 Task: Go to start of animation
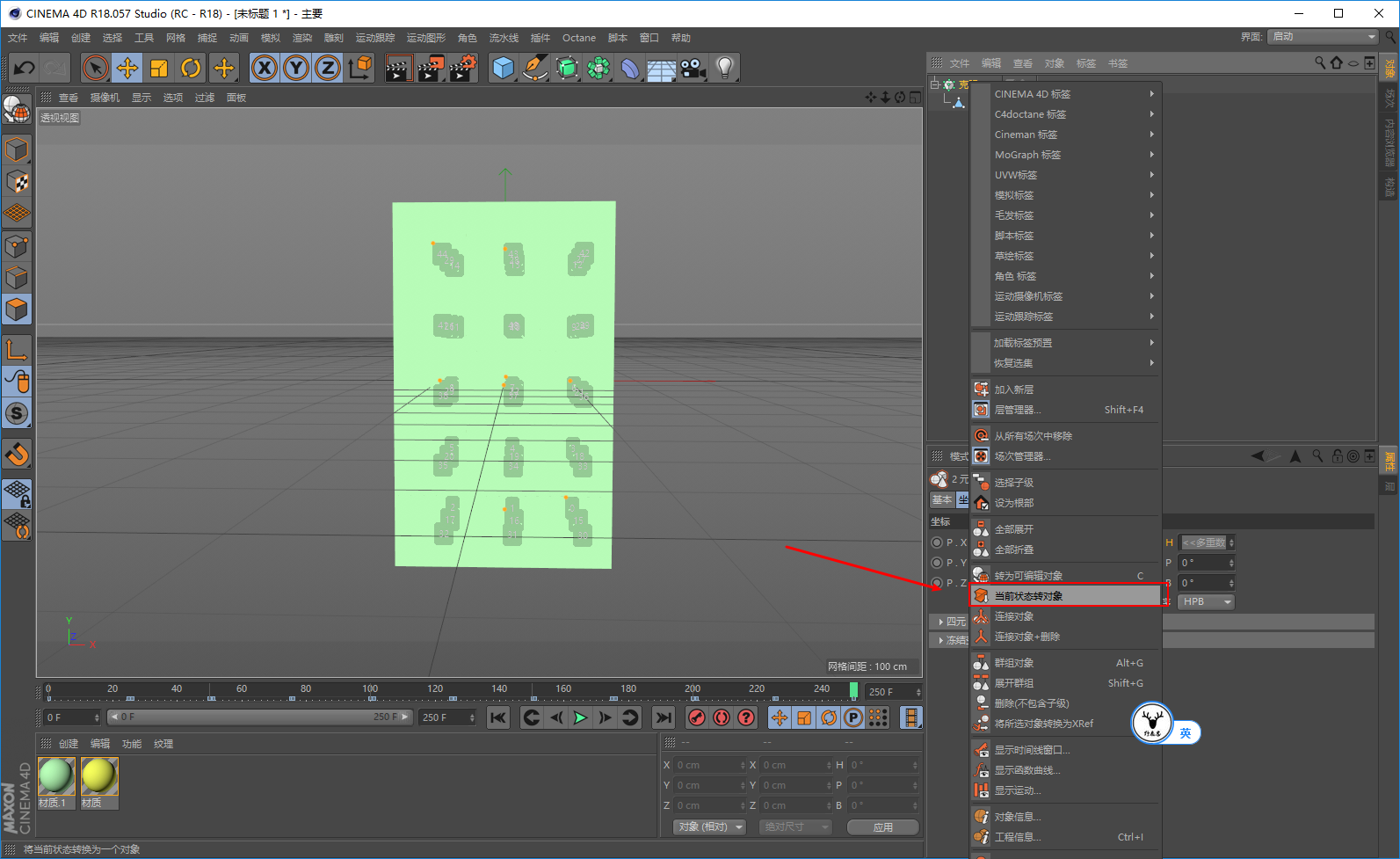(498, 718)
